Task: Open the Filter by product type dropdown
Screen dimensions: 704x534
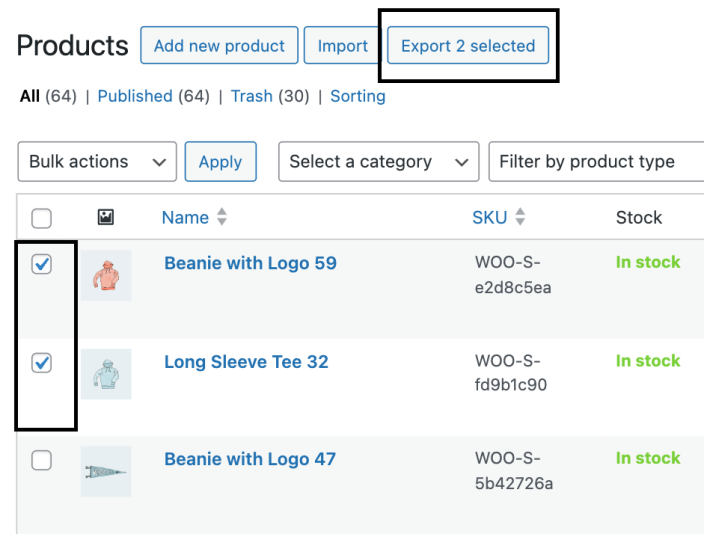Action: [x=595, y=162]
